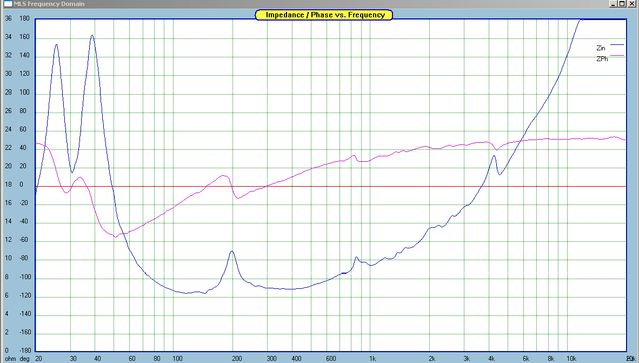This screenshot has width=639, height=363.
Task: Click the magenta ZPh legend line swatch
Action: click(617, 56)
